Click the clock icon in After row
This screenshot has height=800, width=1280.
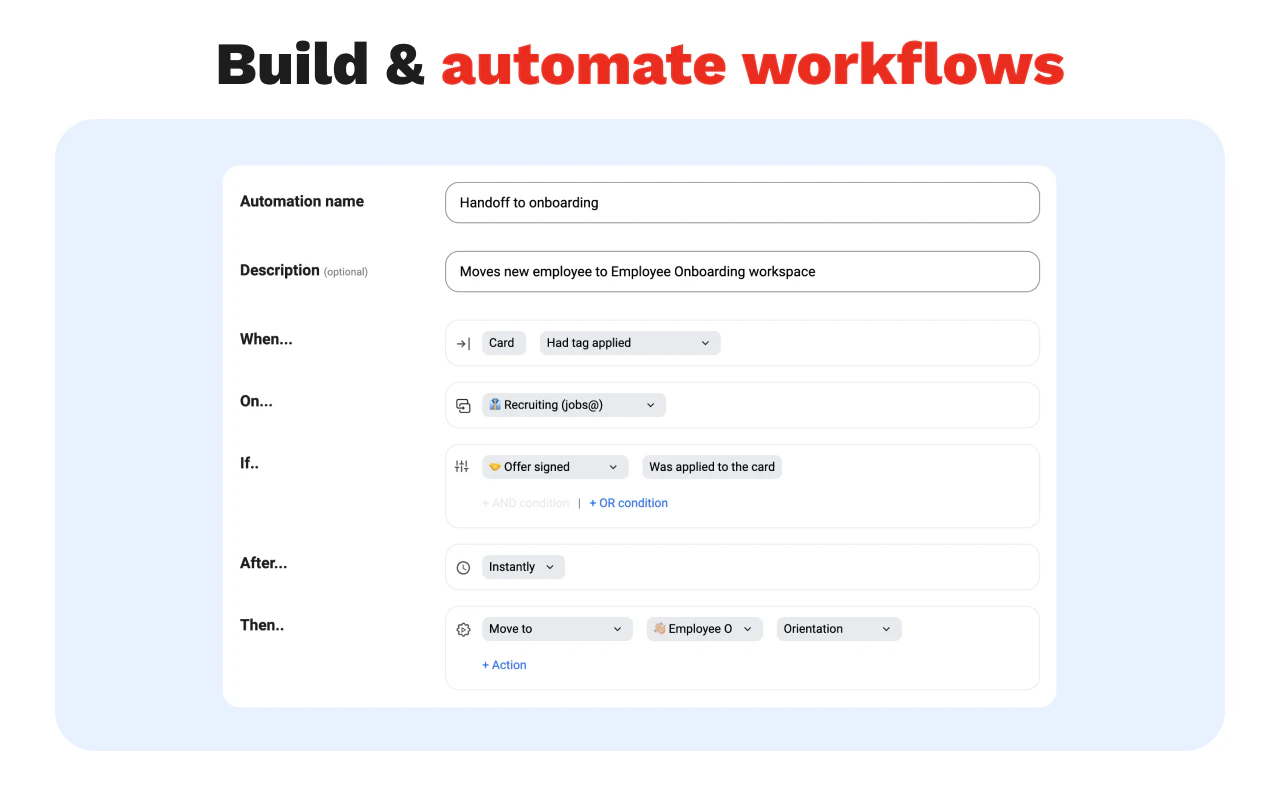pos(463,567)
